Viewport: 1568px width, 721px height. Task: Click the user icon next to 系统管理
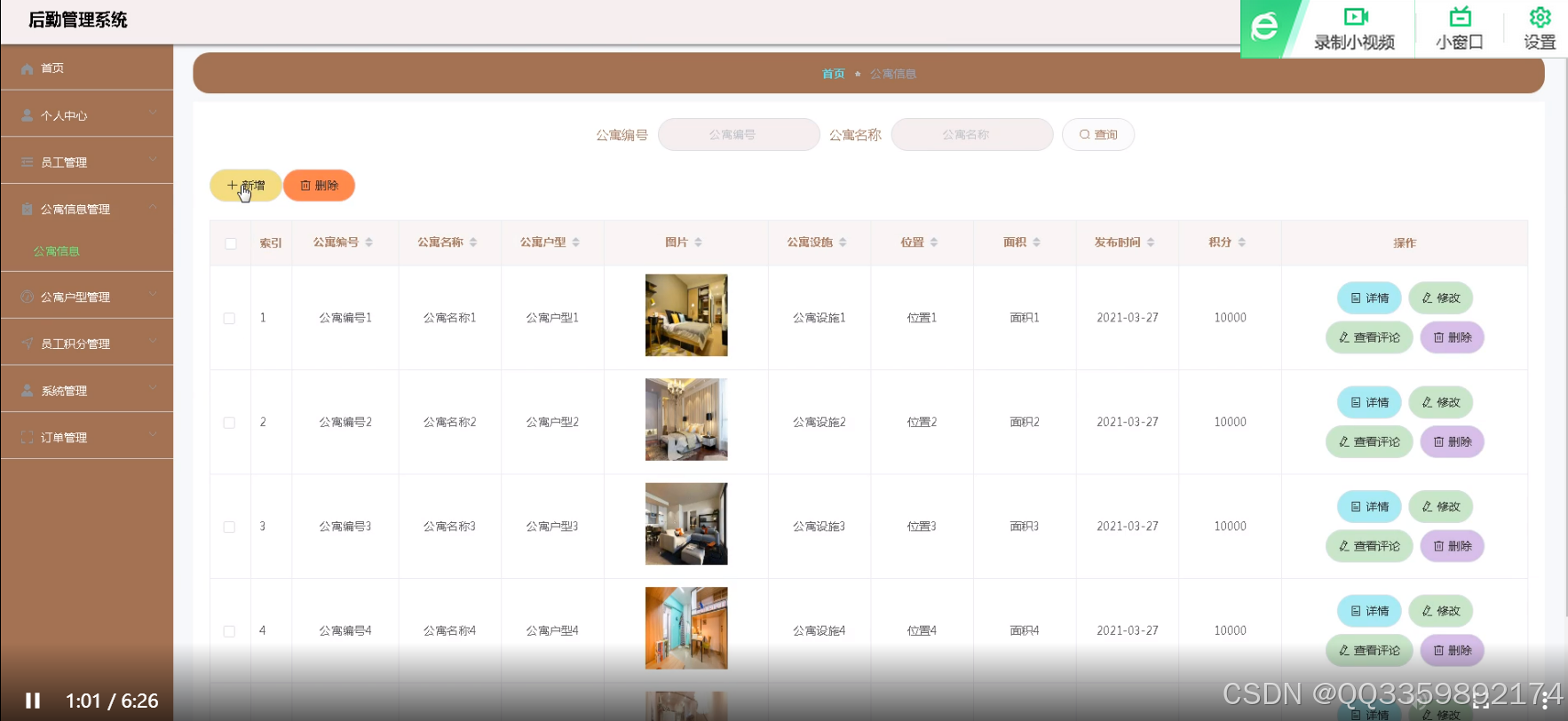(27, 391)
